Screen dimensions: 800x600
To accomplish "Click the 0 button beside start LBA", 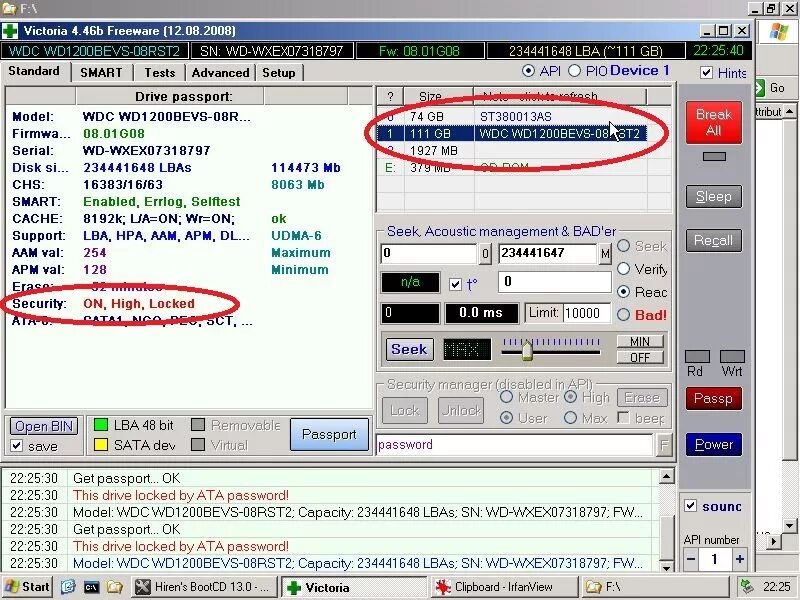I will coord(485,254).
